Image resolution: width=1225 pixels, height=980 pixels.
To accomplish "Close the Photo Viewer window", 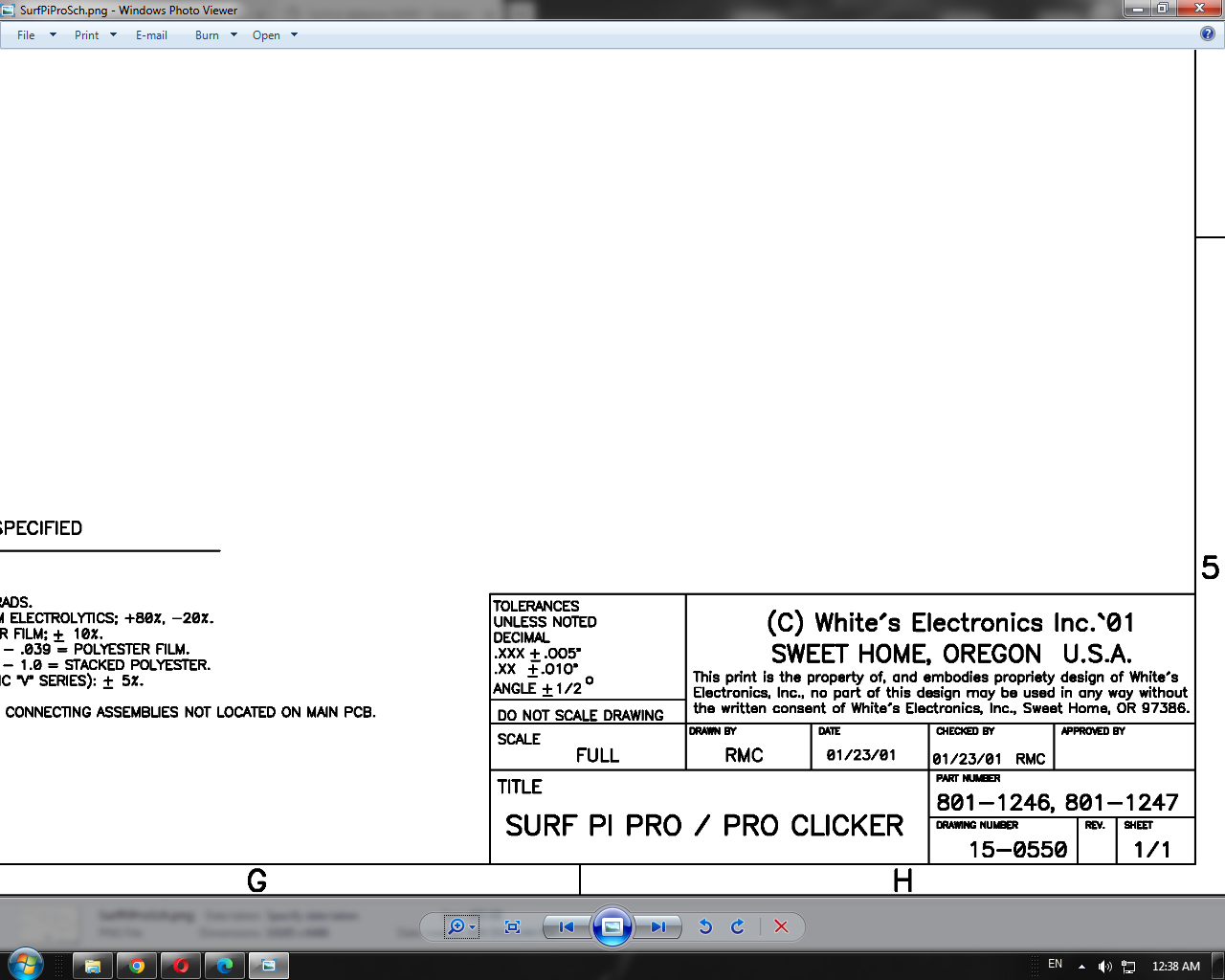I will click(1199, 9).
